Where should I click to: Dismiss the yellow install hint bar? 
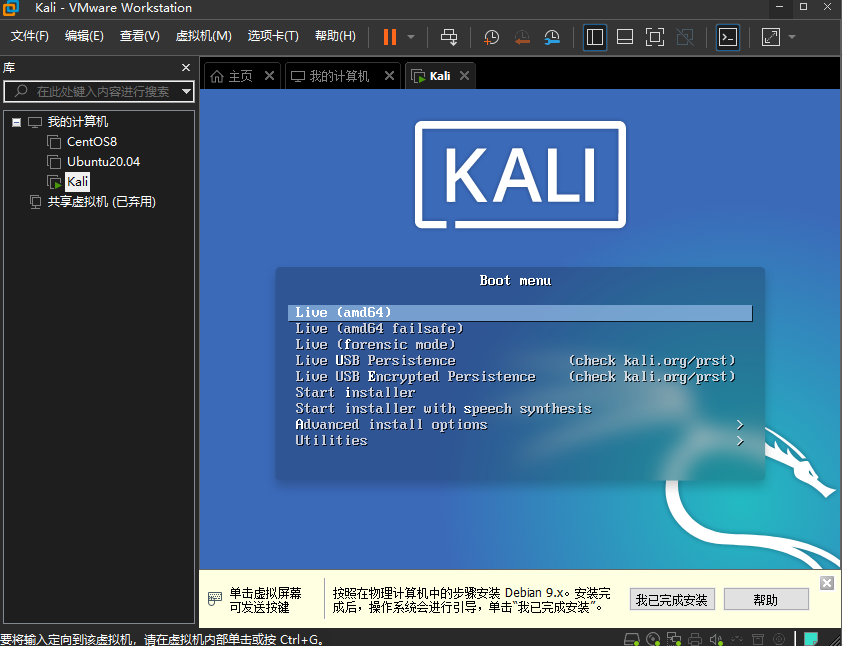click(827, 583)
